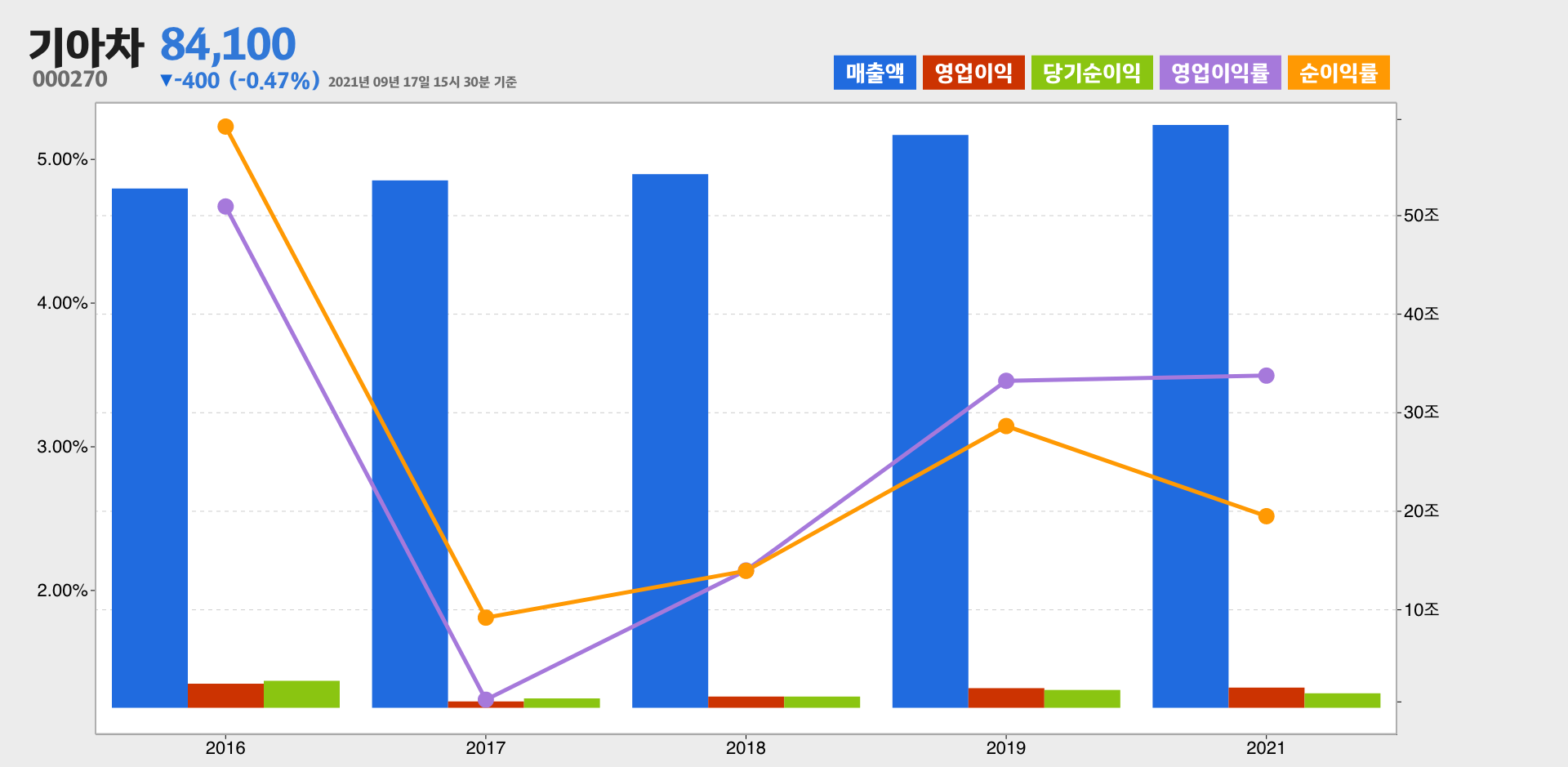This screenshot has height=767, width=1568.
Task: Select the 2017 blue revenue bar
Action: point(410,444)
